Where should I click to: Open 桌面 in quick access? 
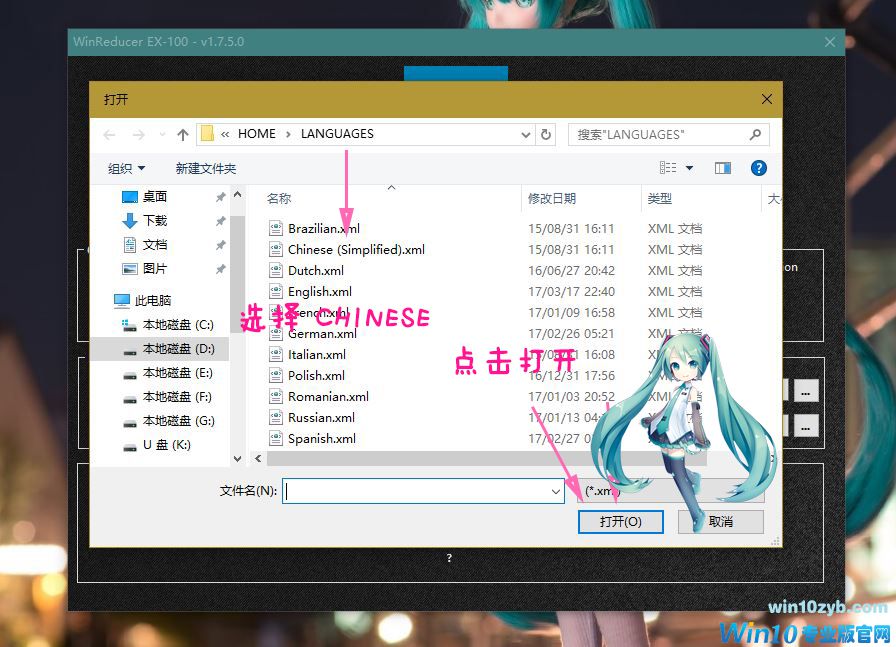click(154, 197)
